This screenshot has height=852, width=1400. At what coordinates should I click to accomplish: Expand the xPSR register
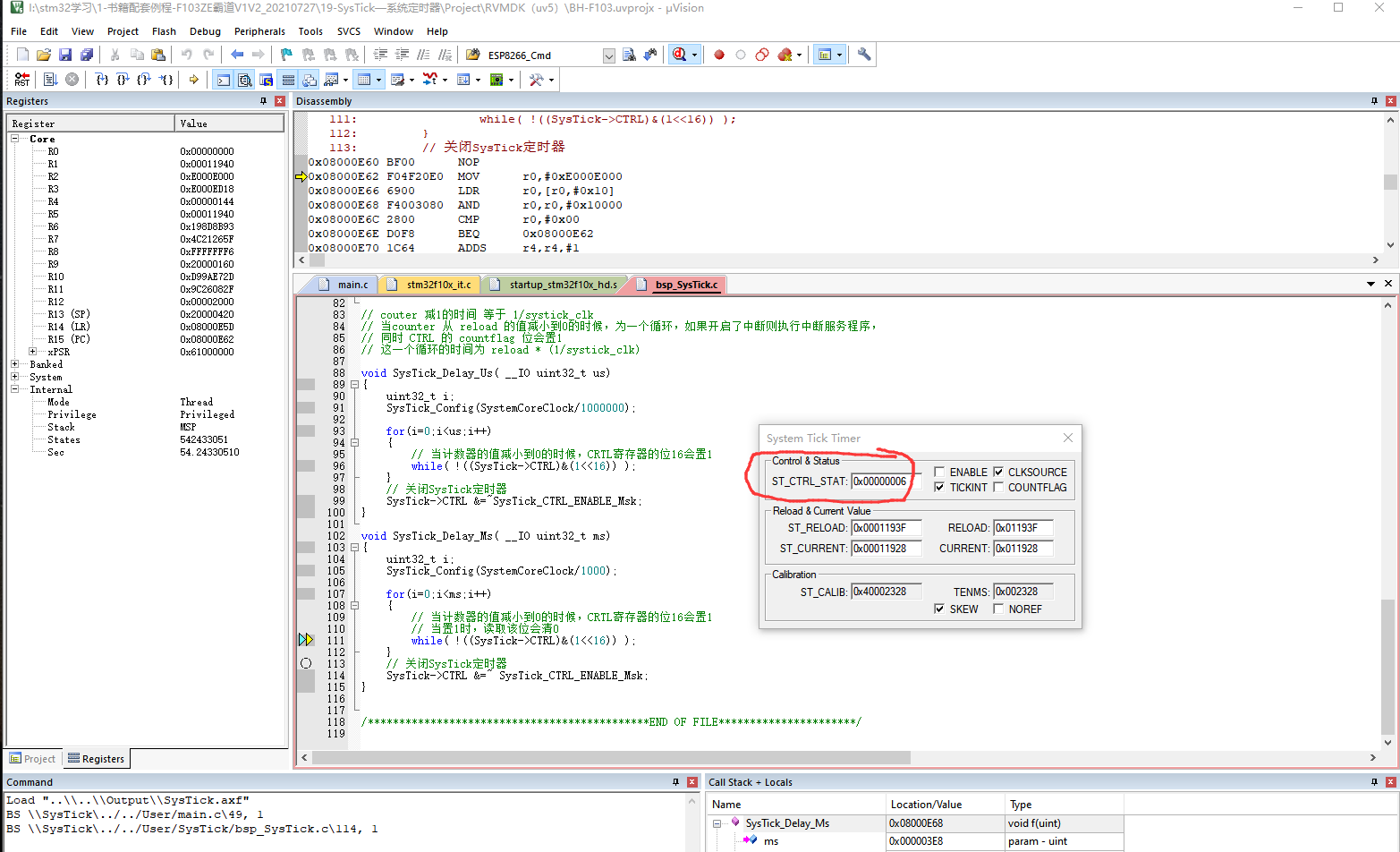pos(33,352)
